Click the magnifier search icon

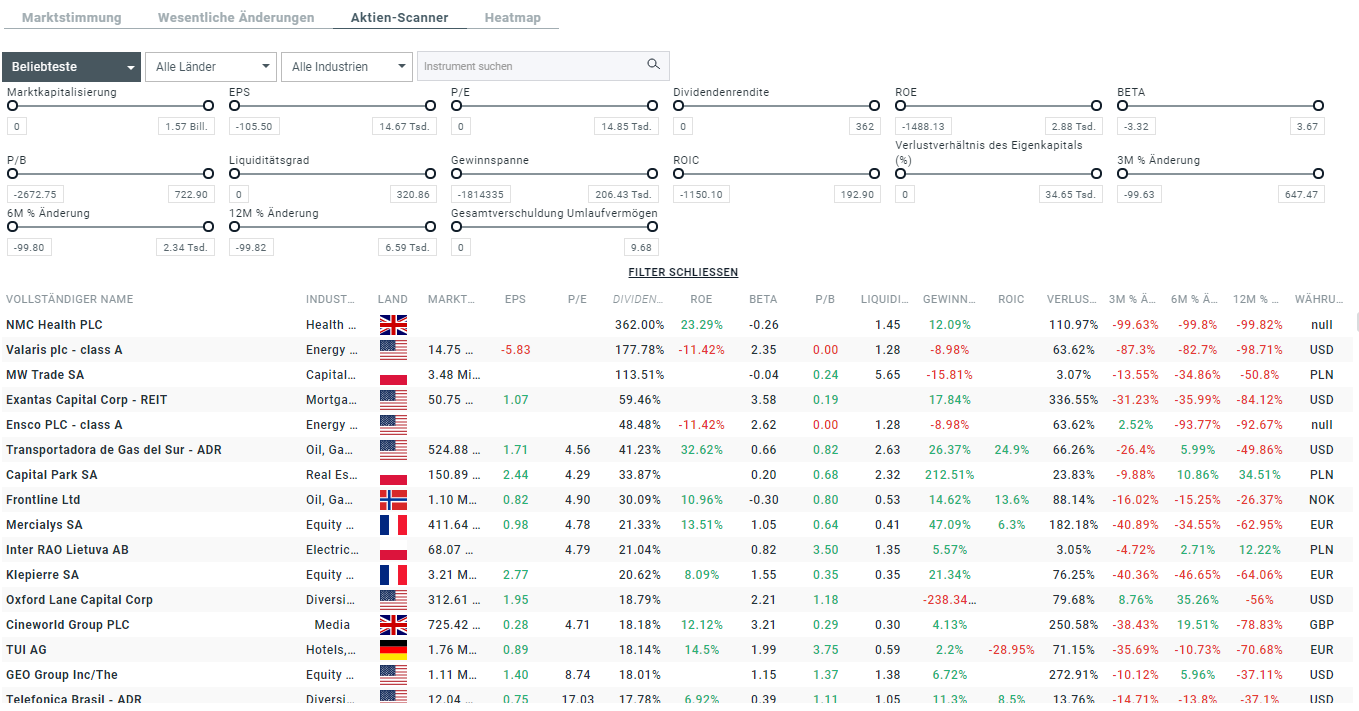653,65
